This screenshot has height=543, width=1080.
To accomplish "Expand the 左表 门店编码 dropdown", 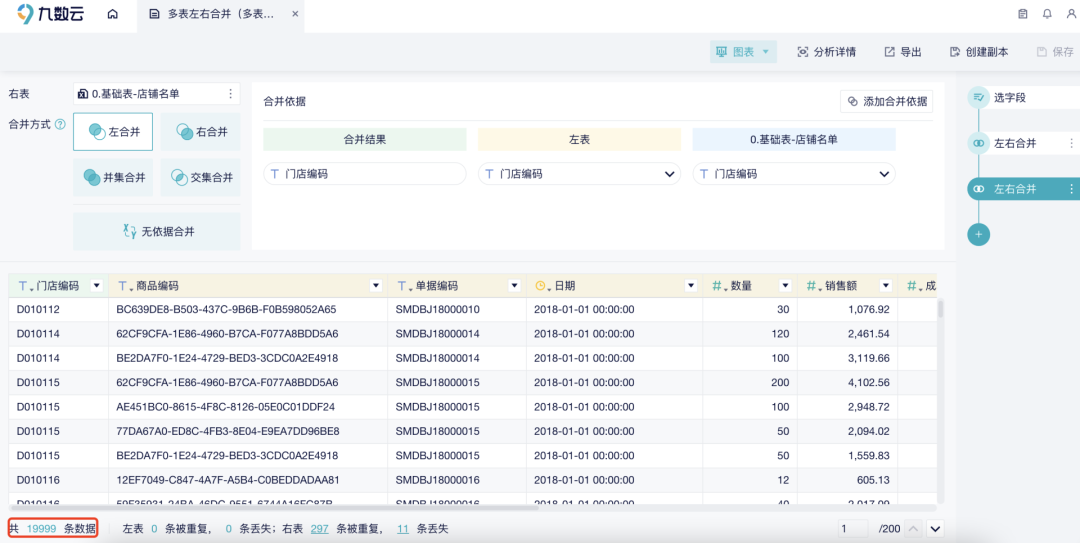I will (x=670, y=174).
